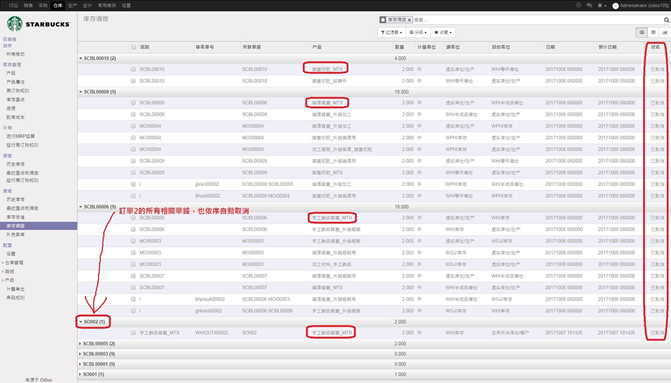Tick the SCBL00007 row checkbox with MTS product
Viewport: 671px width, 383px height.
[133, 288]
